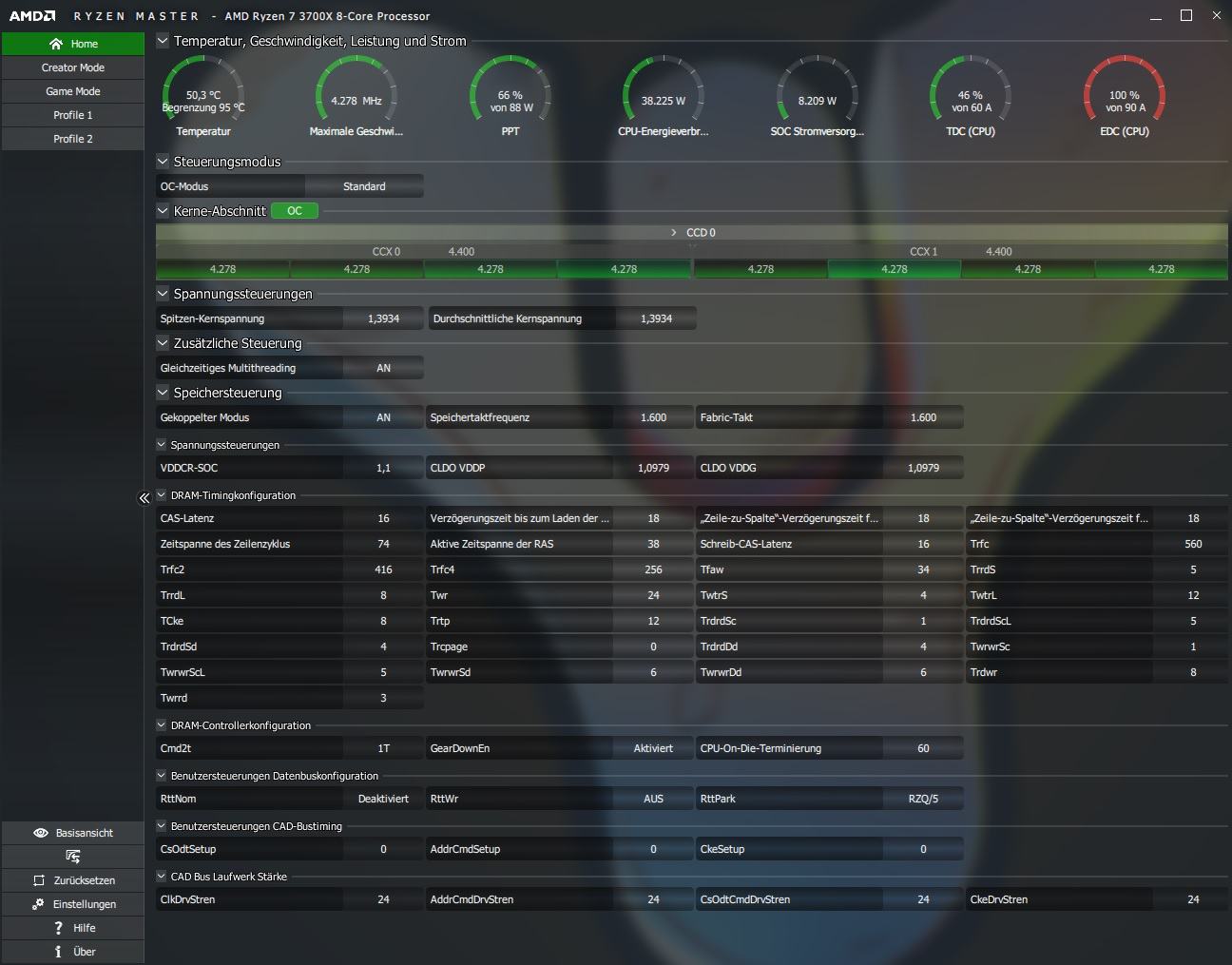This screenshot has width=1232, height=965.
Task: Toggle Gekoppelter Modus AN value
Action: point(383,417)
